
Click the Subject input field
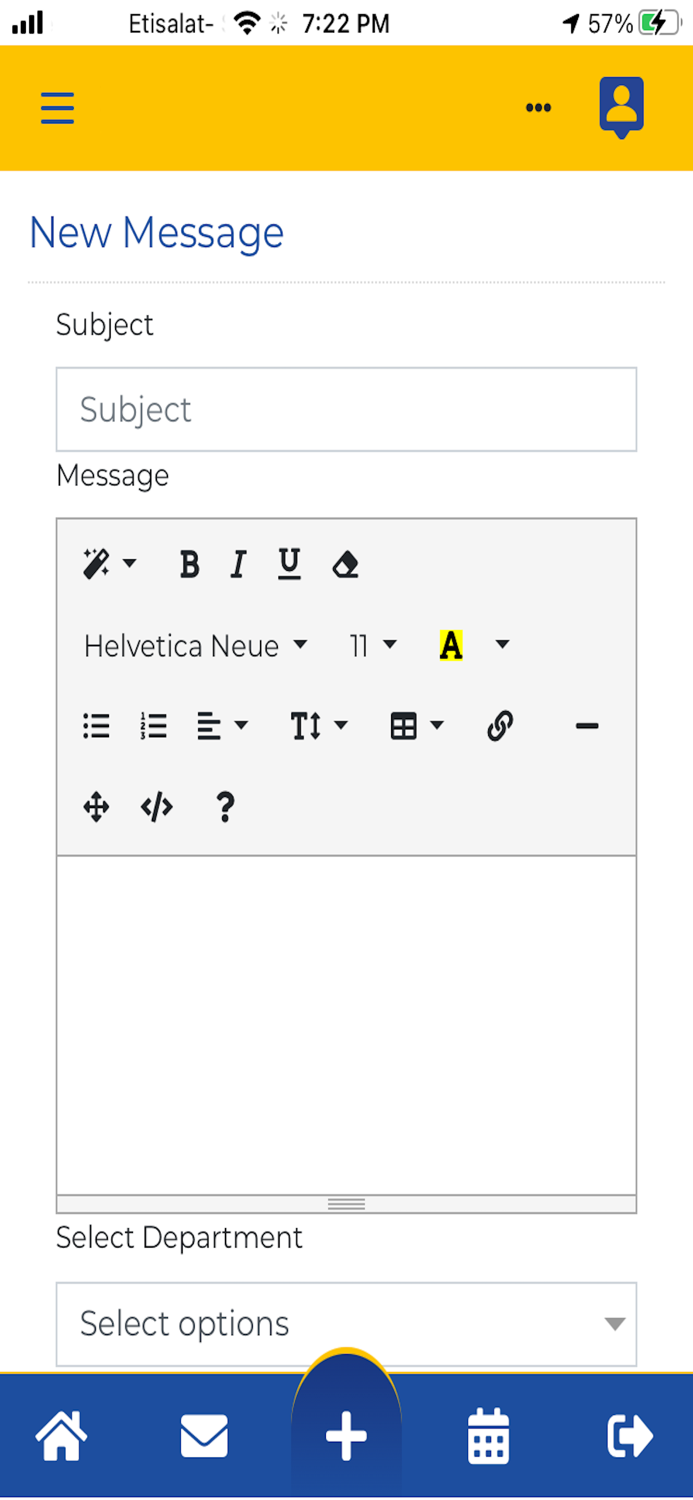point(346,409)
